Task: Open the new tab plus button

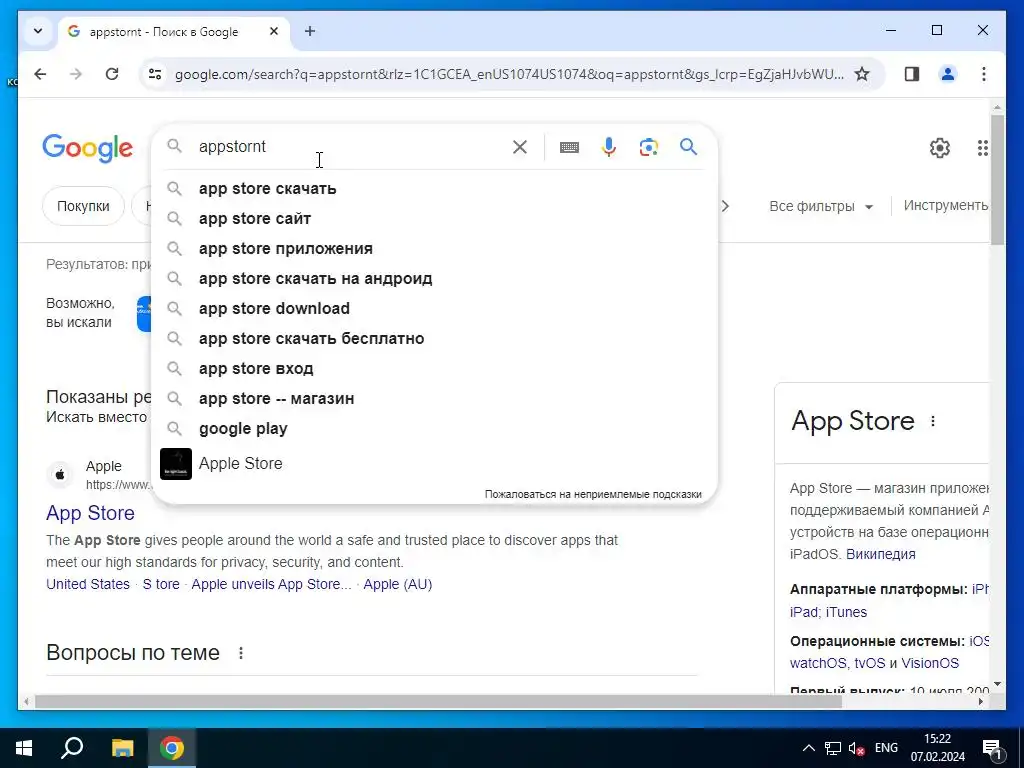Action: pos(310,31)
